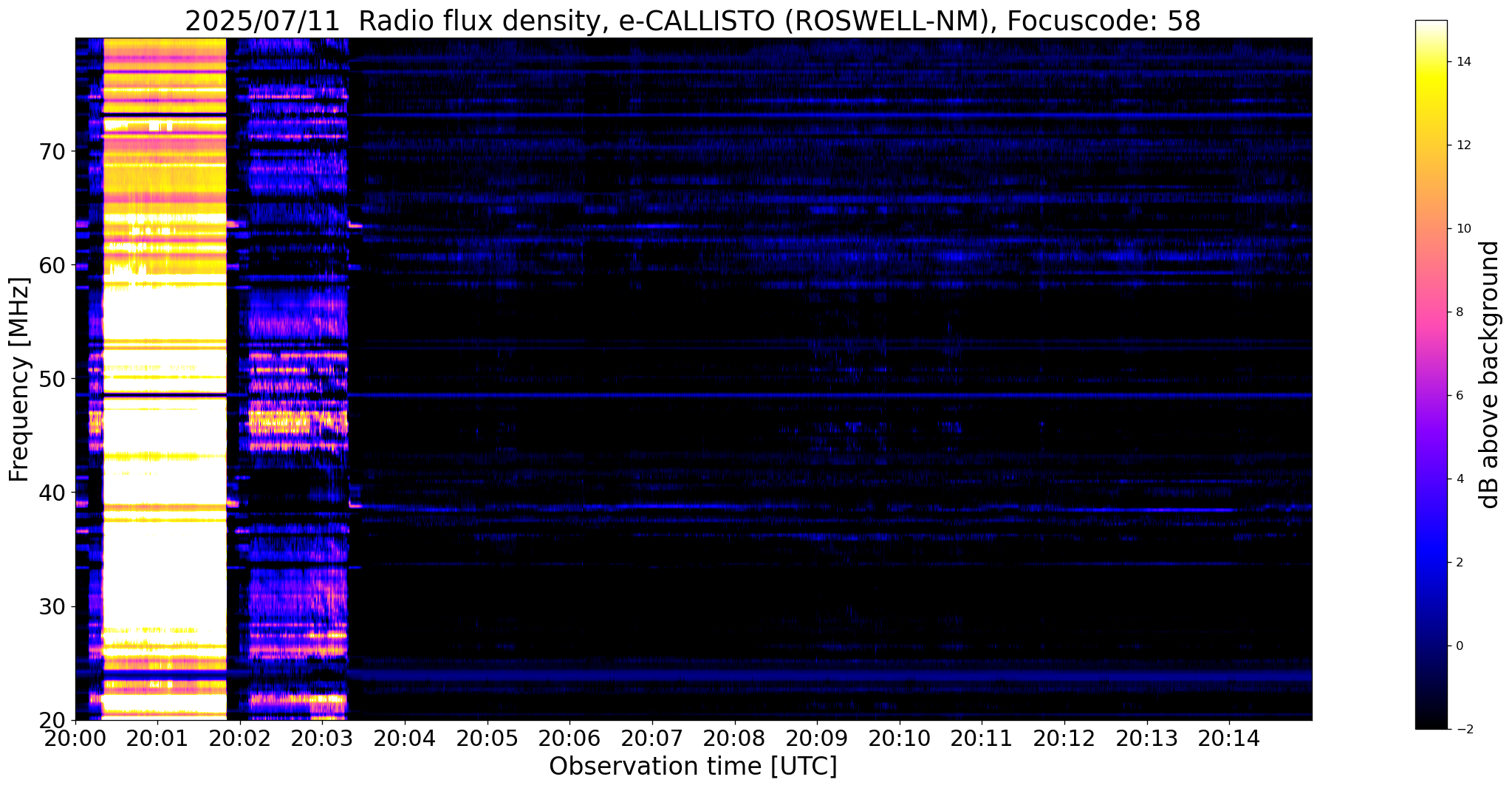Click the plot title with the 2025/07/11 date

pos(693,21)
